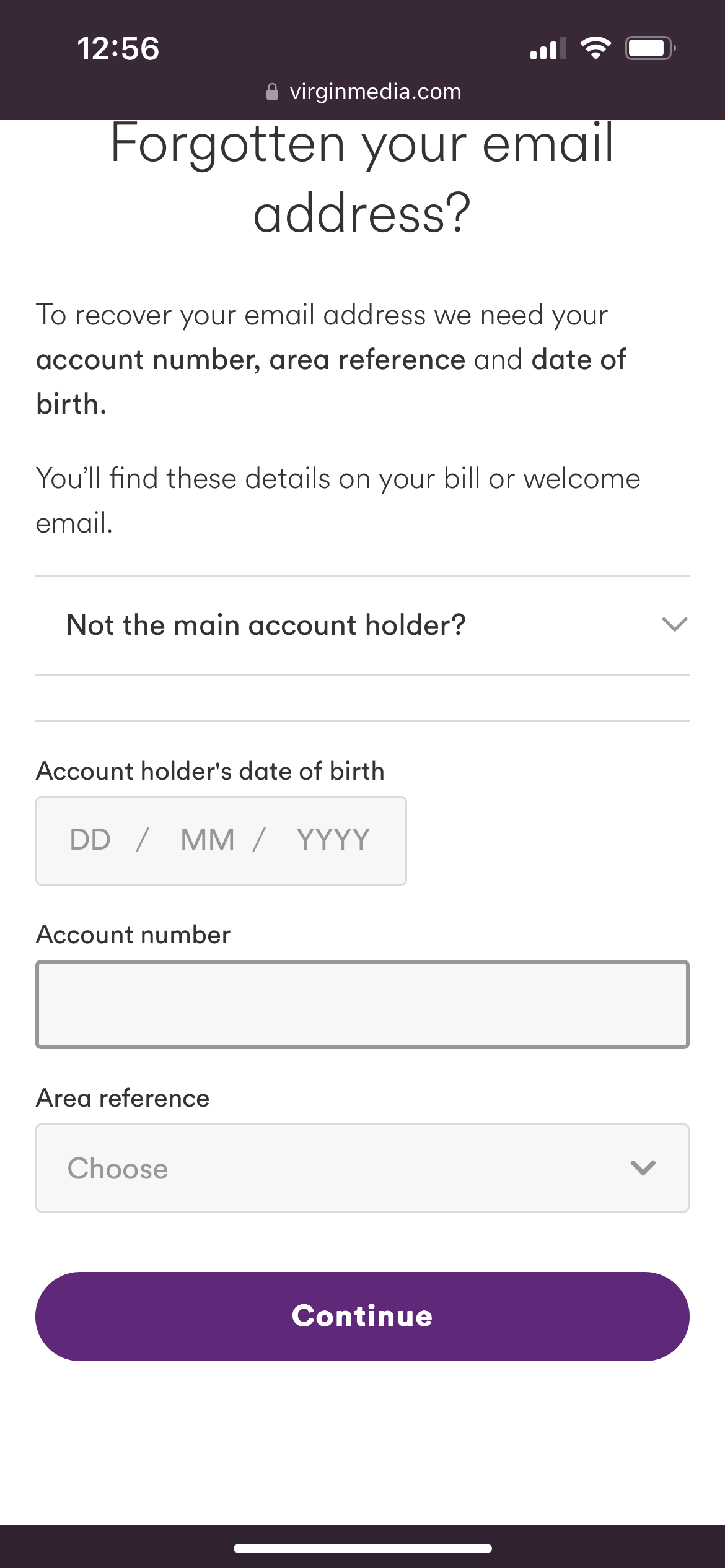Tap the 12:56 clock in status bar
Screen dimensions: 725x1568
[118, 49]
